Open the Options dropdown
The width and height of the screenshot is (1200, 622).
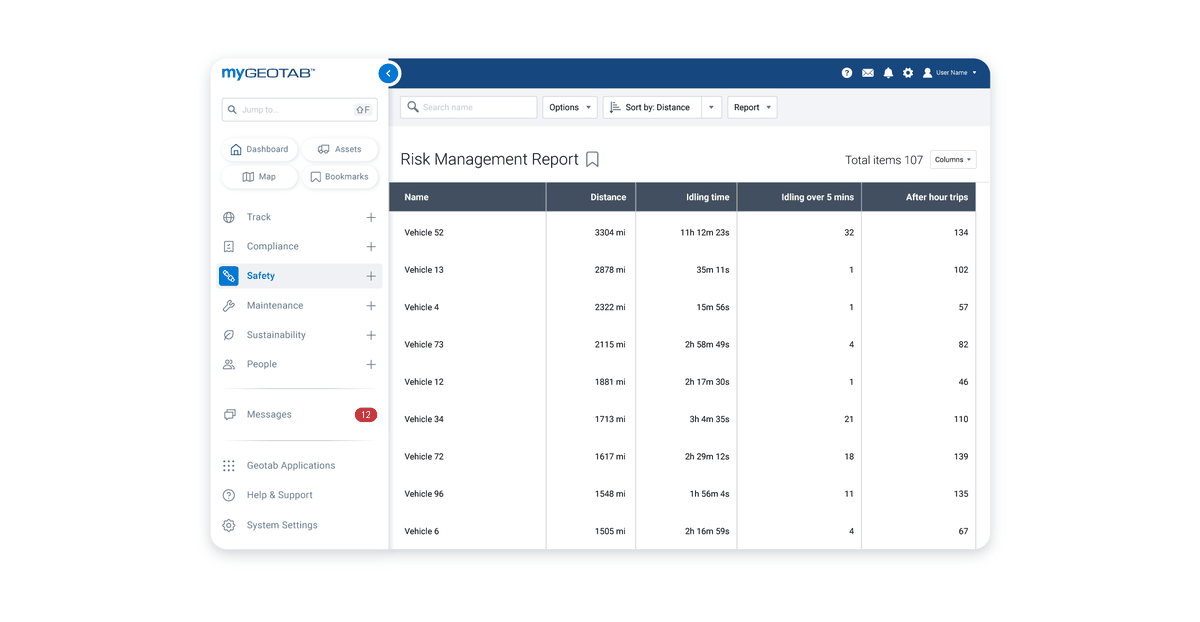570,107
